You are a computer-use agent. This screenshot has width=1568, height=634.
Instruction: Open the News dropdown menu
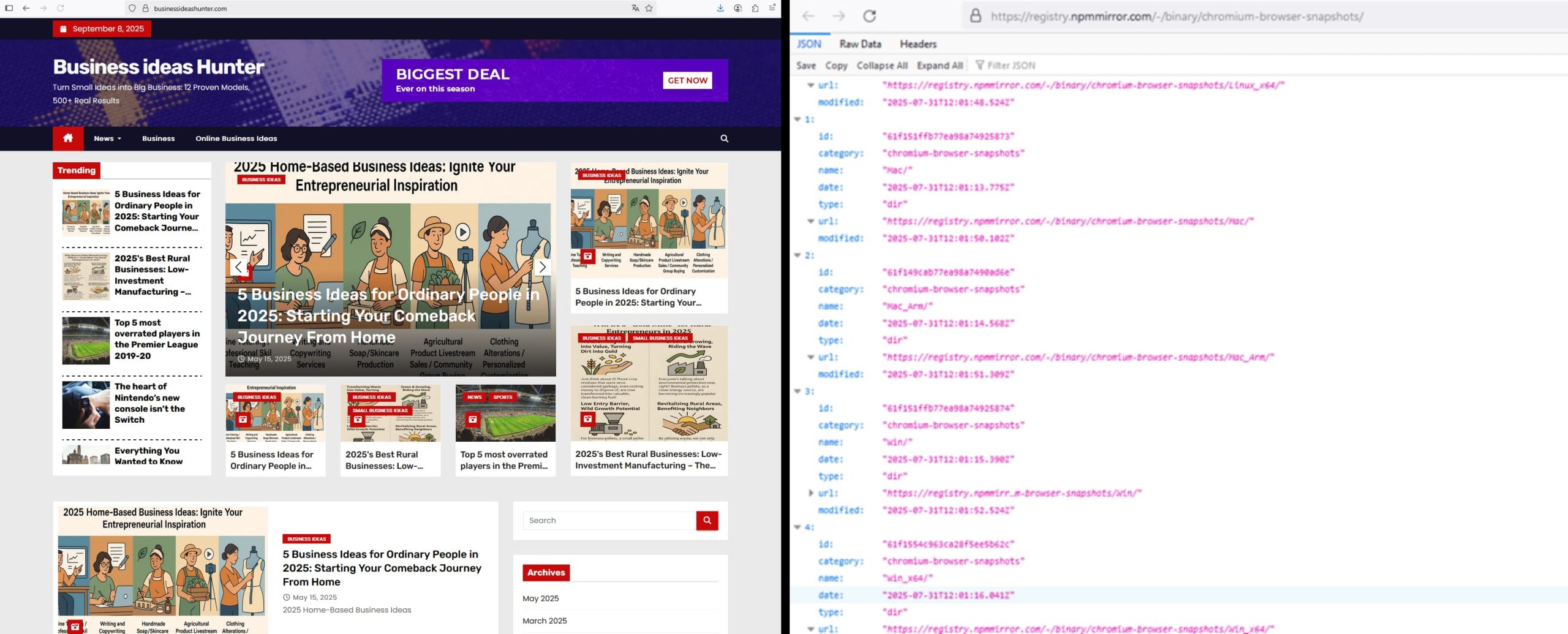click(107, 138)
